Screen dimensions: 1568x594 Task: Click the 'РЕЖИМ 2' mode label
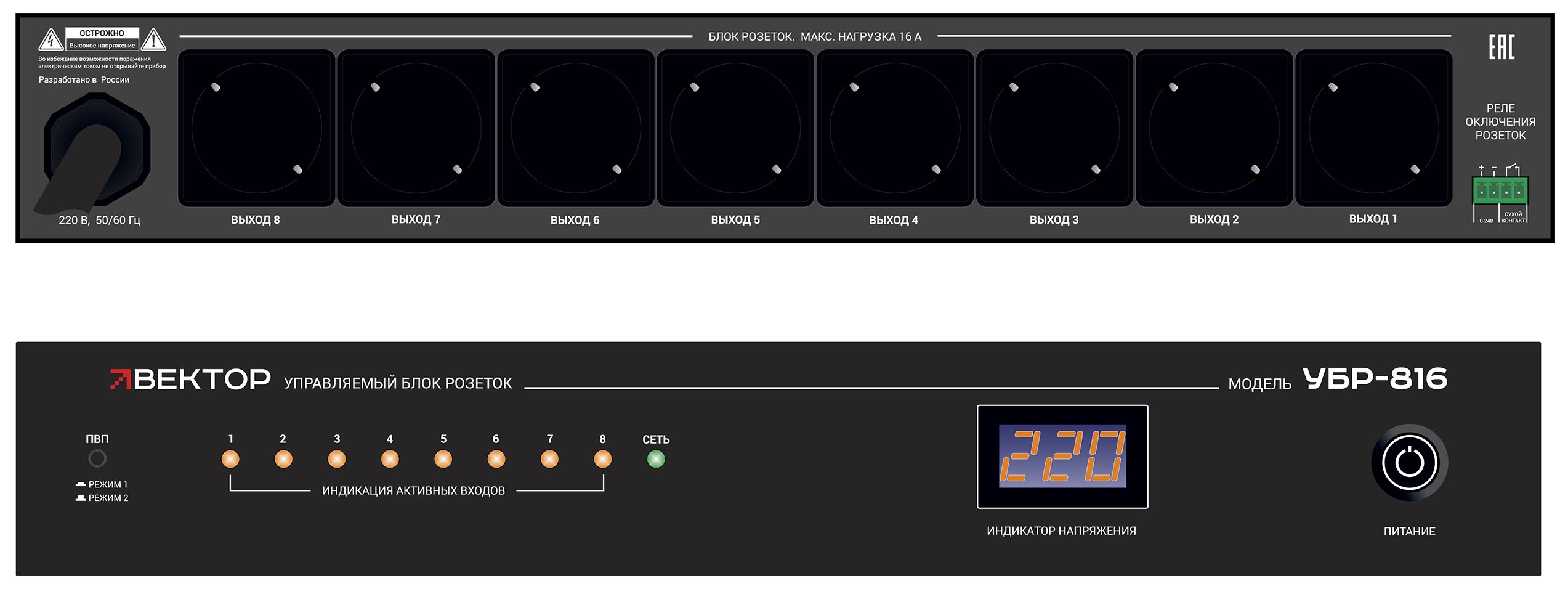[x=108, y=498]
